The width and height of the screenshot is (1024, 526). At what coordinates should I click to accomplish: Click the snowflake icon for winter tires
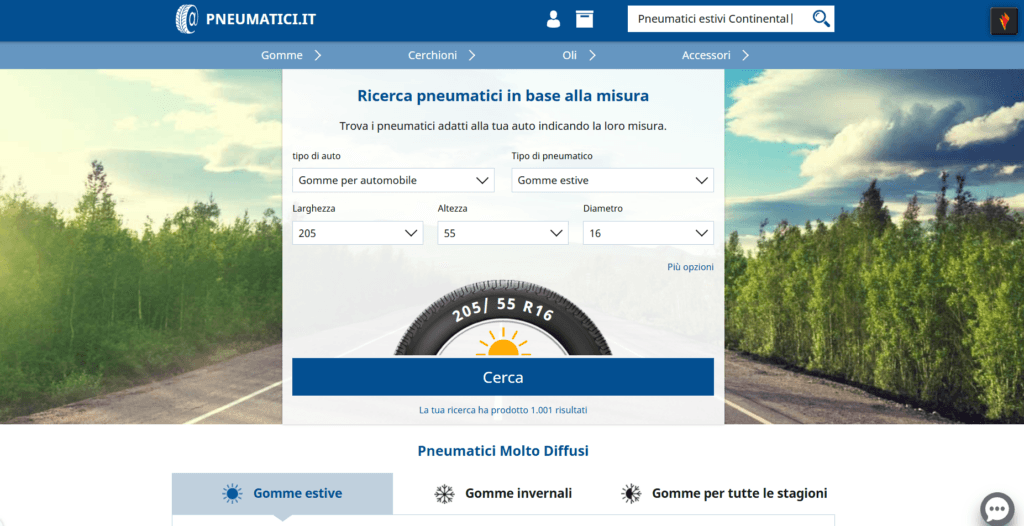(444, 493)
